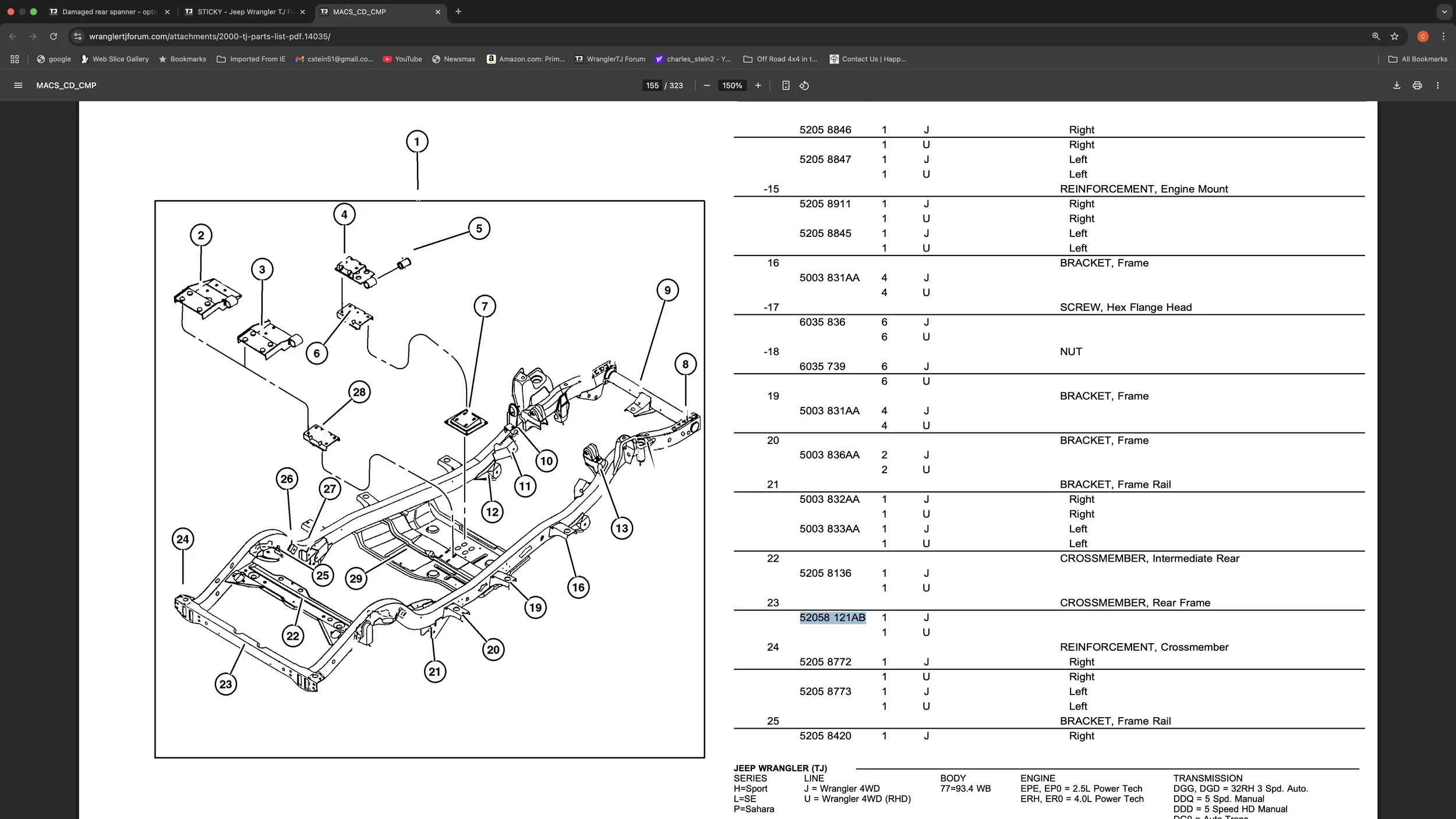Open the All Bookmarks folder
Viewport: 1456px width, 819px height.
1418,59
